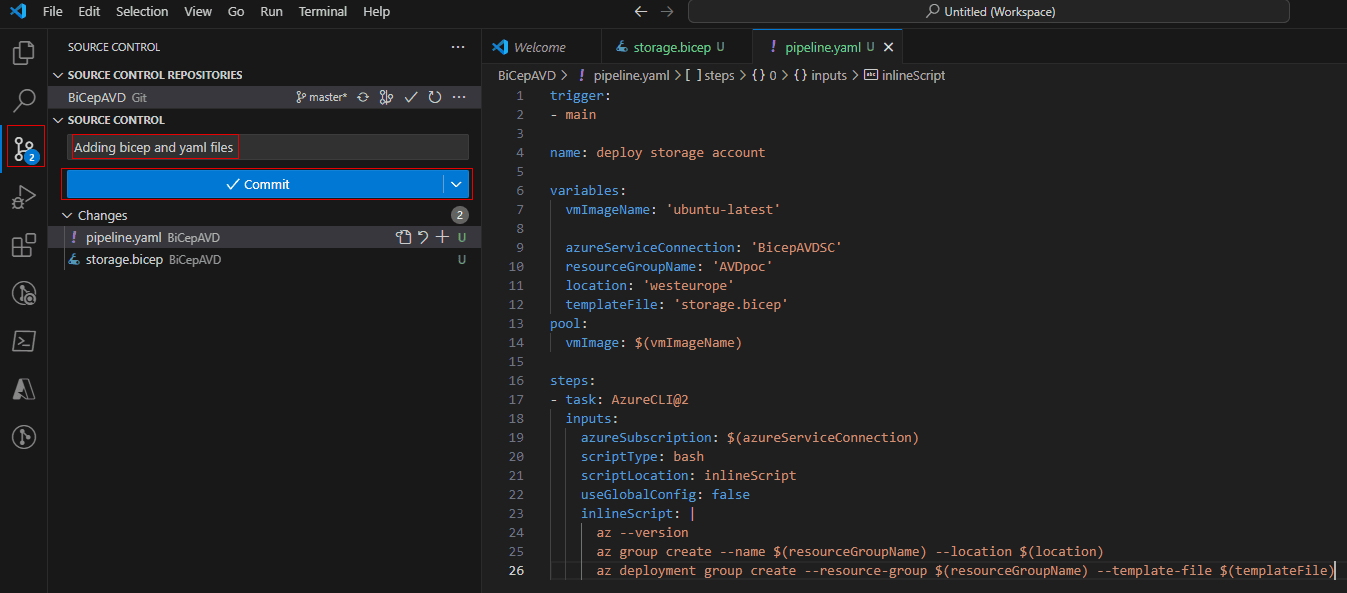Select storage.bicep in the Changes list
Image resolution: width=1347 pixels, height=593 pixels.
pos(124,260)
